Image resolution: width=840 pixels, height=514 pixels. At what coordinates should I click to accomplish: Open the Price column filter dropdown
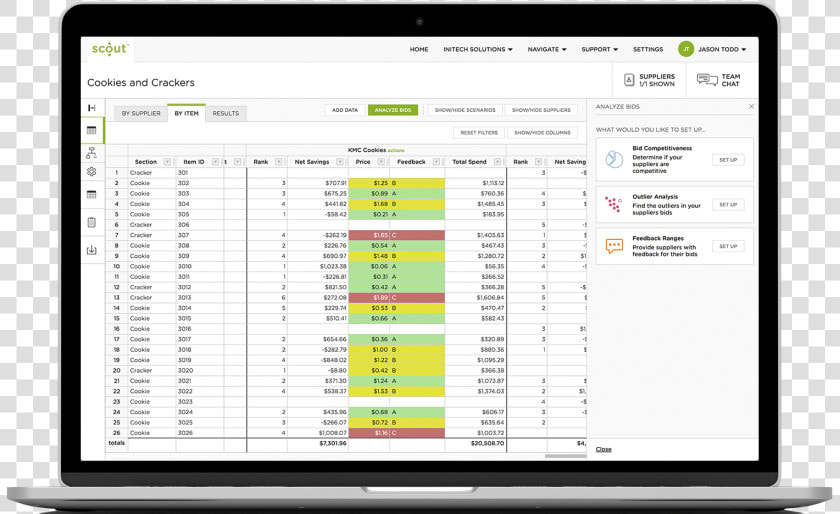point(381,162)
